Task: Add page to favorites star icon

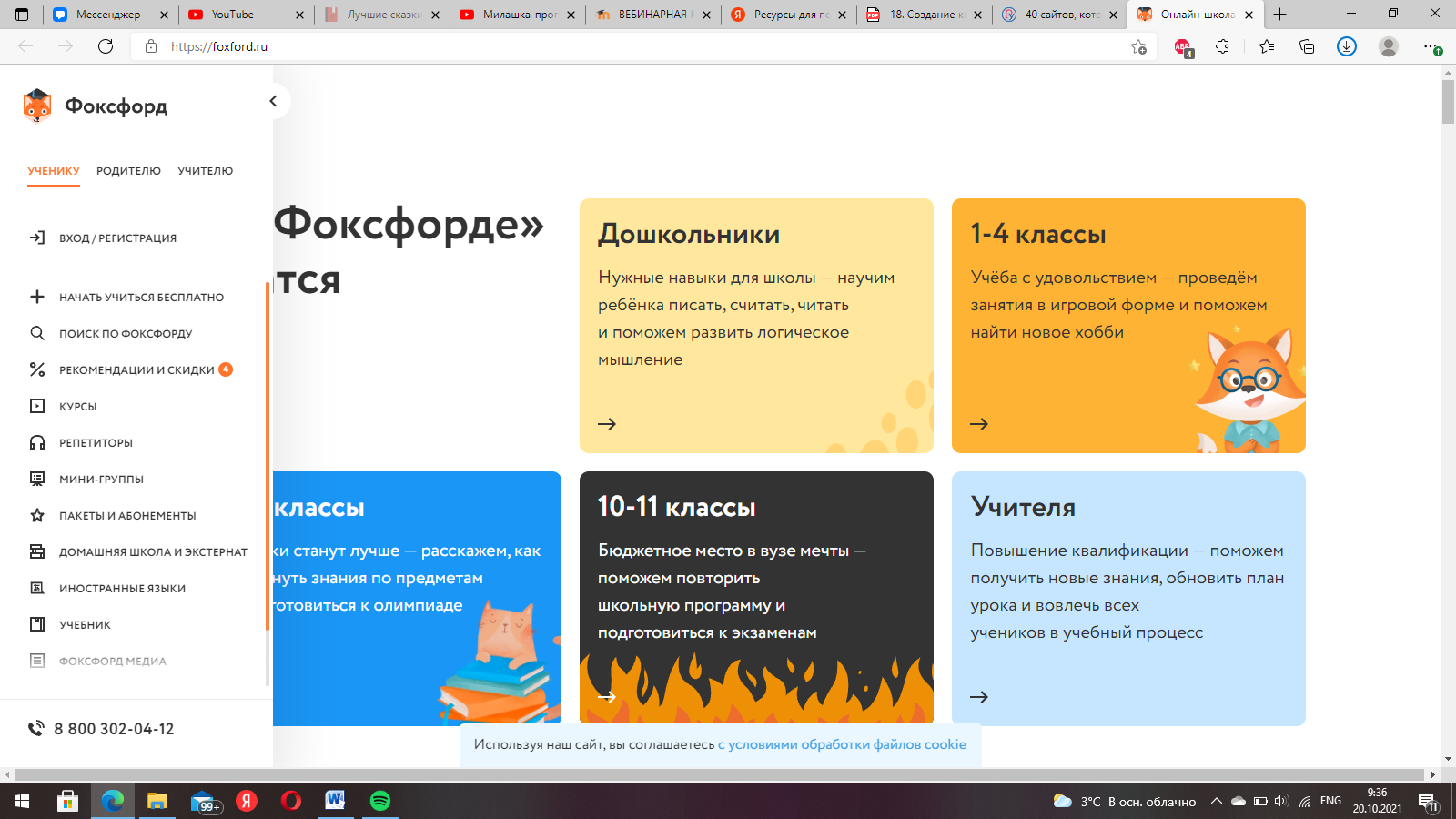Action: (1138, 46)
